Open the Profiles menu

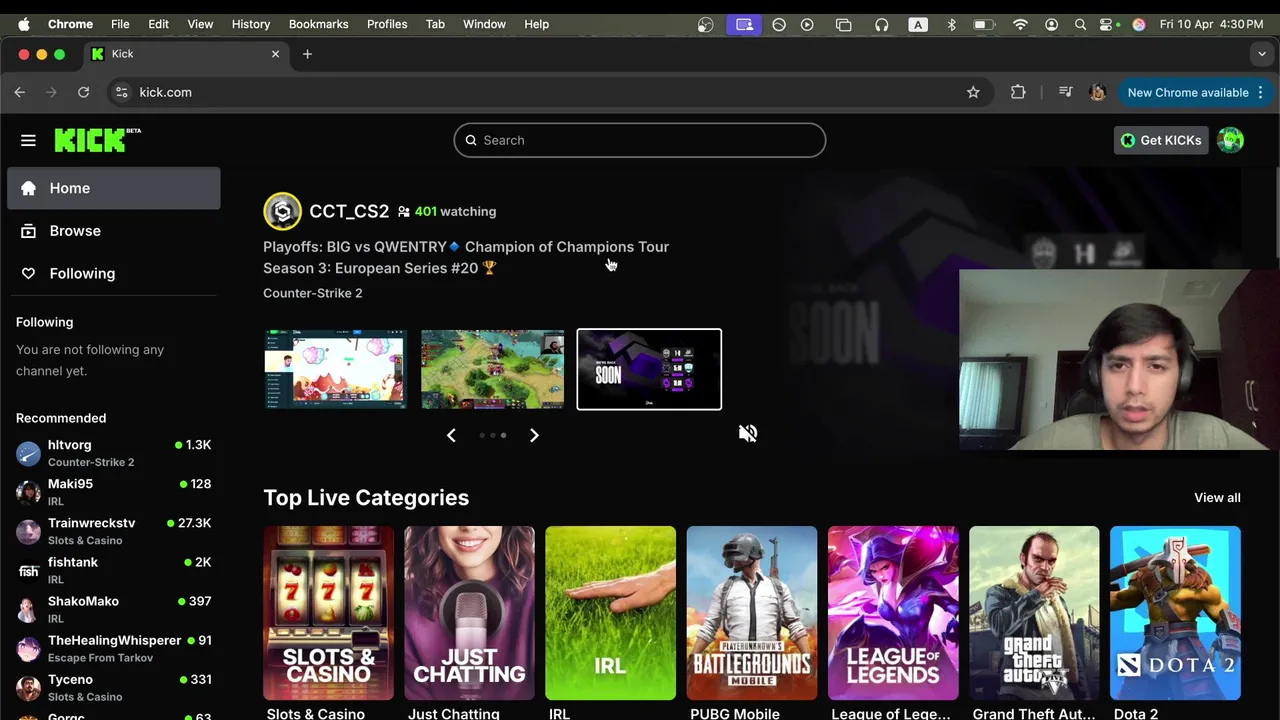pyautogui.click(x=387, y=24)
